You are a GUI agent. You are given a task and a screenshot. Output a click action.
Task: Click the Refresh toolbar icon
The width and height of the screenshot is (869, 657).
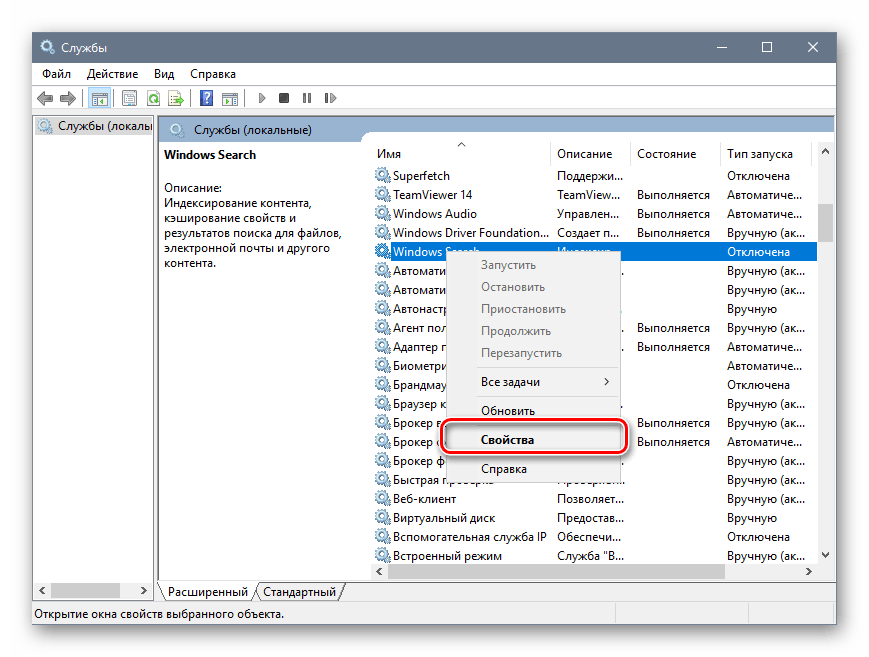[x=153, y=99]
